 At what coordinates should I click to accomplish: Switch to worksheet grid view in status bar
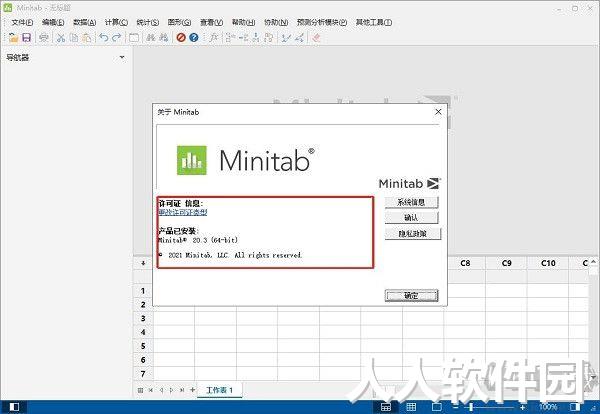411,407
